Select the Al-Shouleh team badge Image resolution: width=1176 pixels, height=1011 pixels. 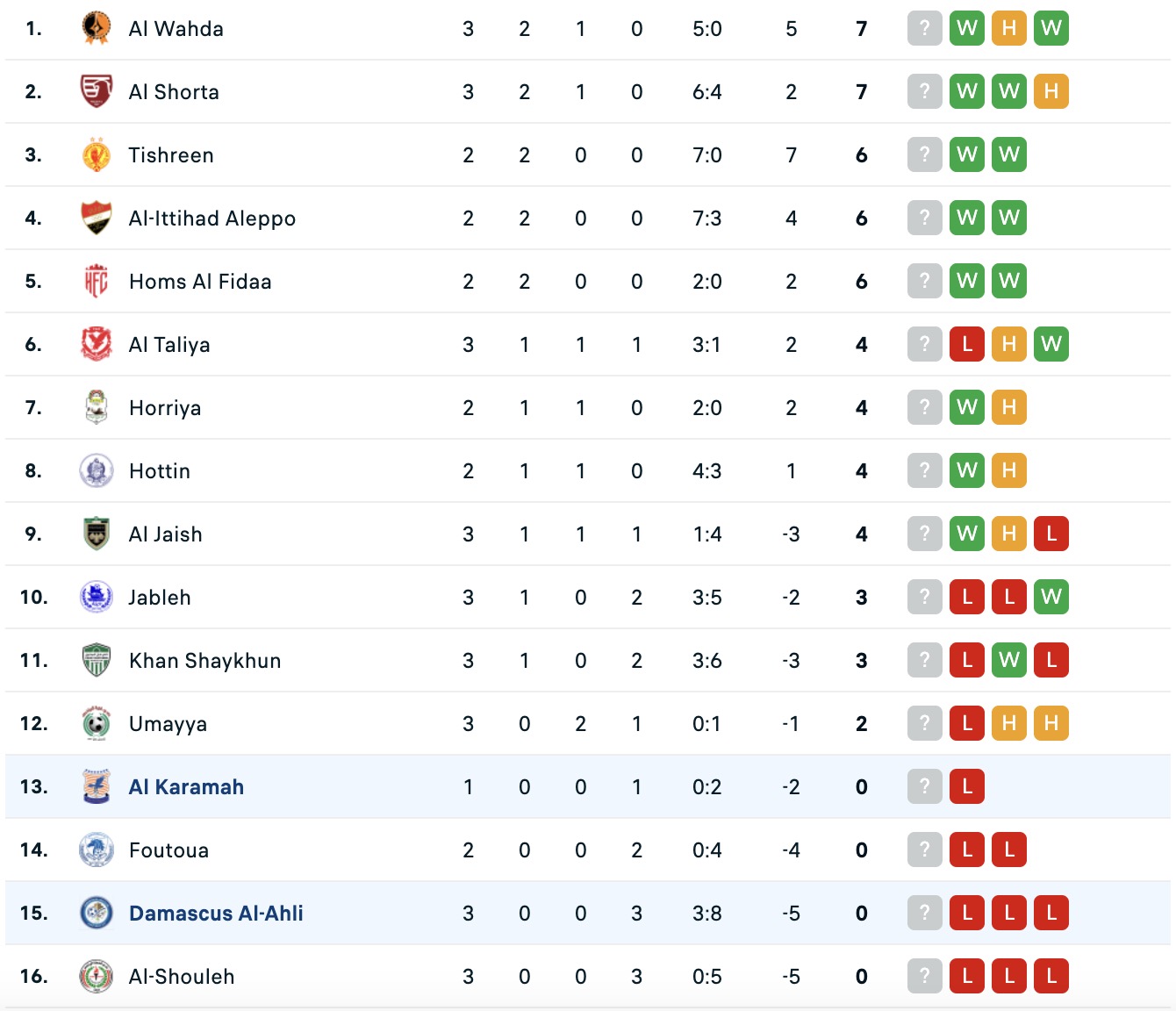(x=97, y=976)
